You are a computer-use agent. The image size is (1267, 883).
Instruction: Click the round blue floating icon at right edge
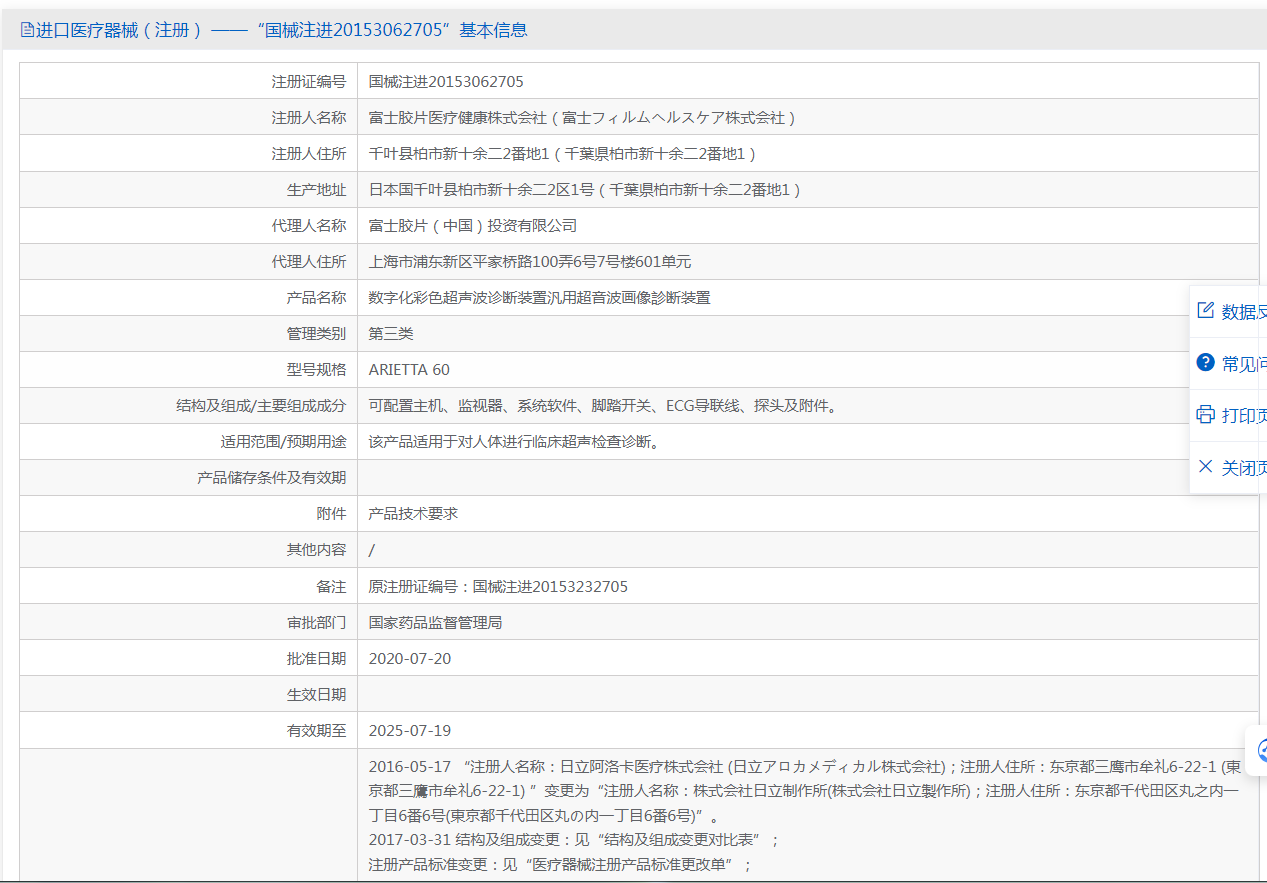tap(1261, 751)
